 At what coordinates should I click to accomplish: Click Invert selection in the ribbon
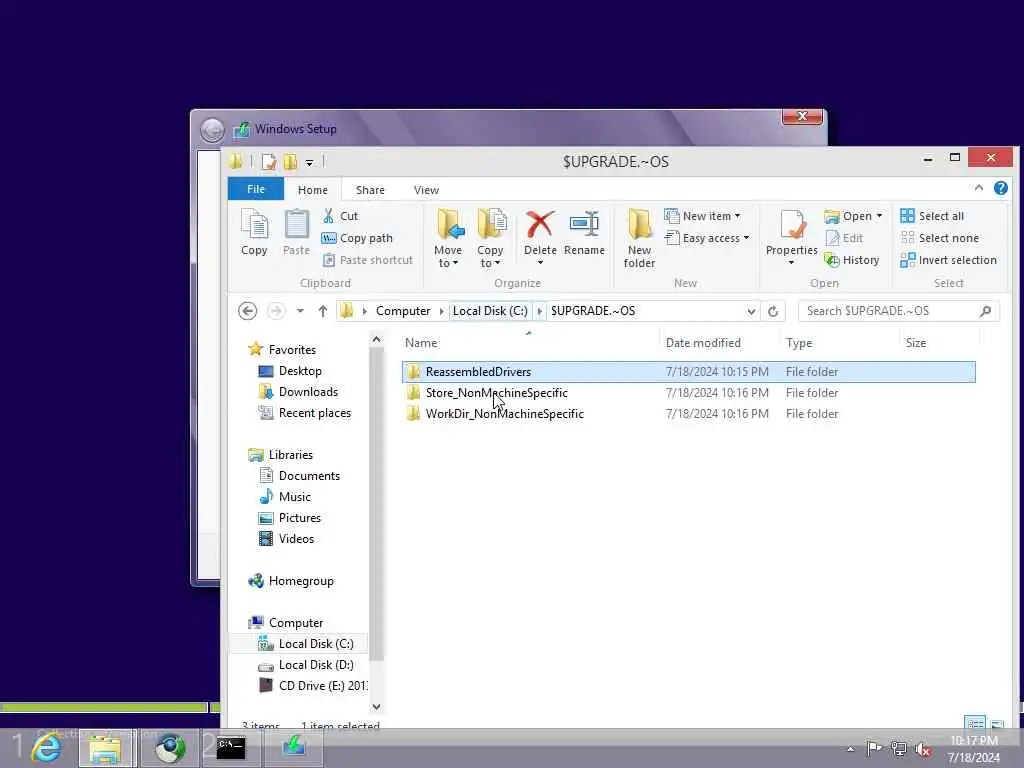pos(948,260)
